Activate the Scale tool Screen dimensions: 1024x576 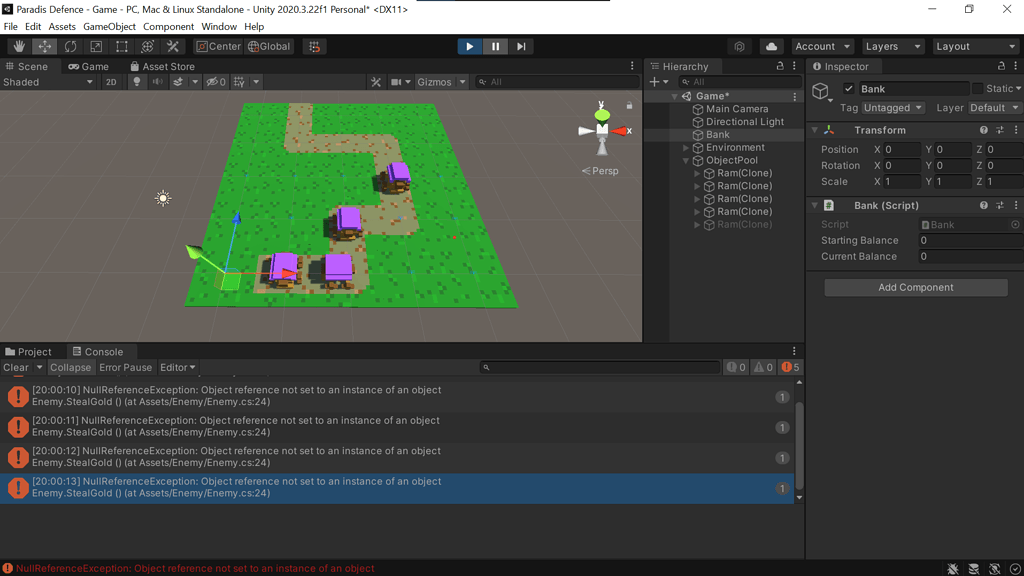point(94,46)
